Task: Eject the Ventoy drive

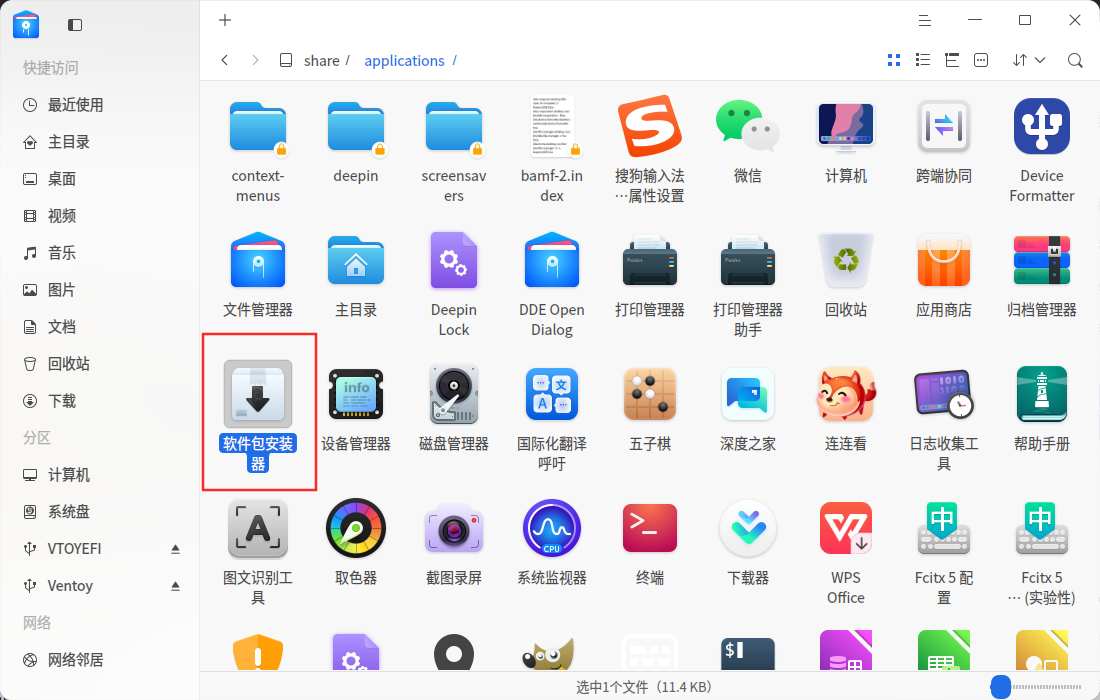Action: (175, 586)
